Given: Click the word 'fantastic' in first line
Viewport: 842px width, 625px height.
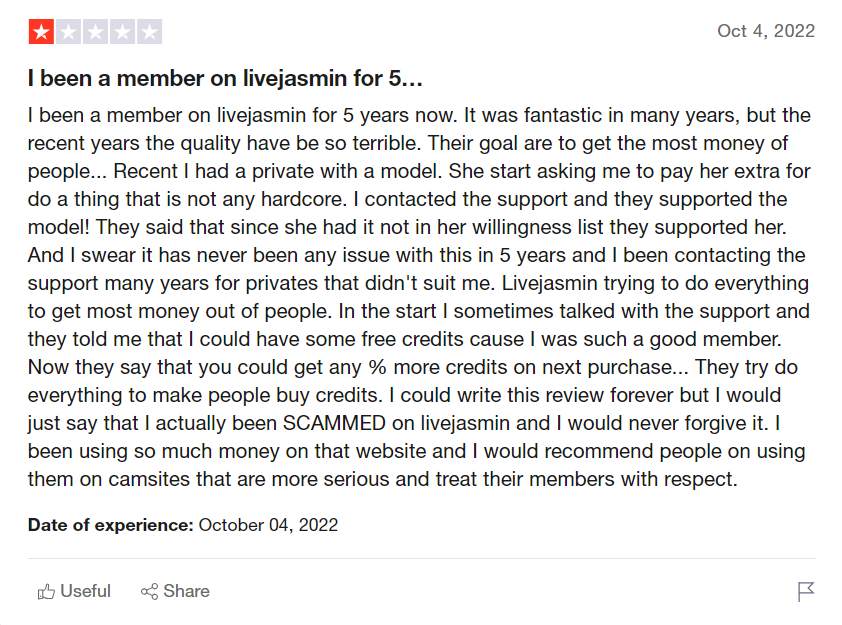Looking at the screenshot, I should [x=563, y=115].
